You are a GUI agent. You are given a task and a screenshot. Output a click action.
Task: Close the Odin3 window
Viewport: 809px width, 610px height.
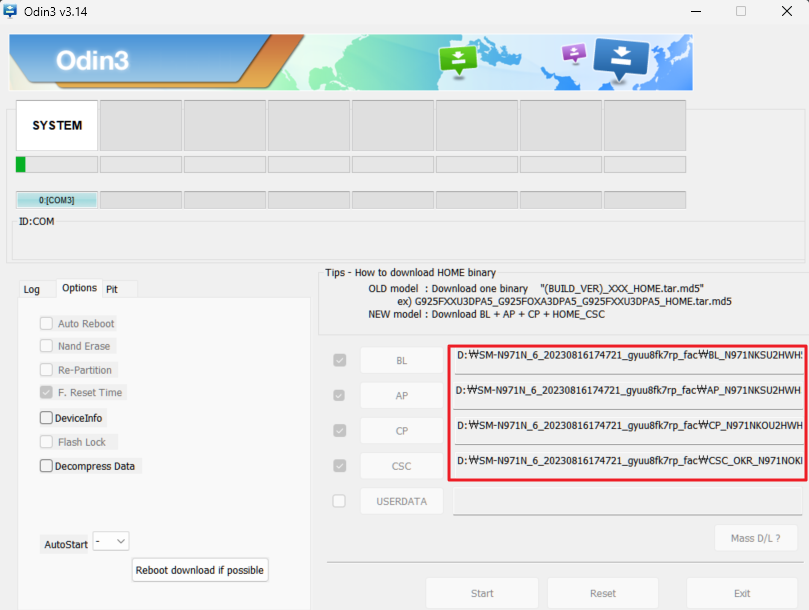coord(786,11)
